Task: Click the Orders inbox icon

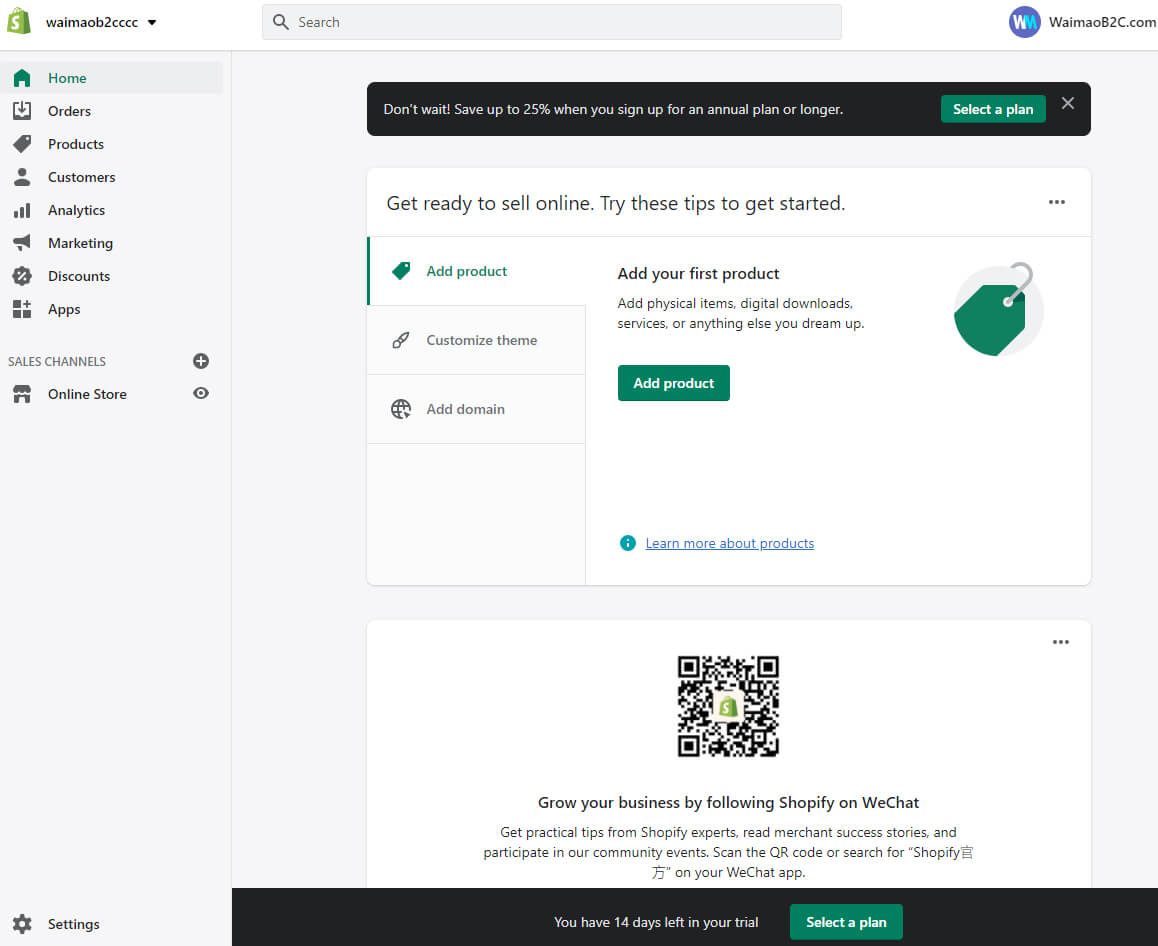Action: click(x=22, y=111)
